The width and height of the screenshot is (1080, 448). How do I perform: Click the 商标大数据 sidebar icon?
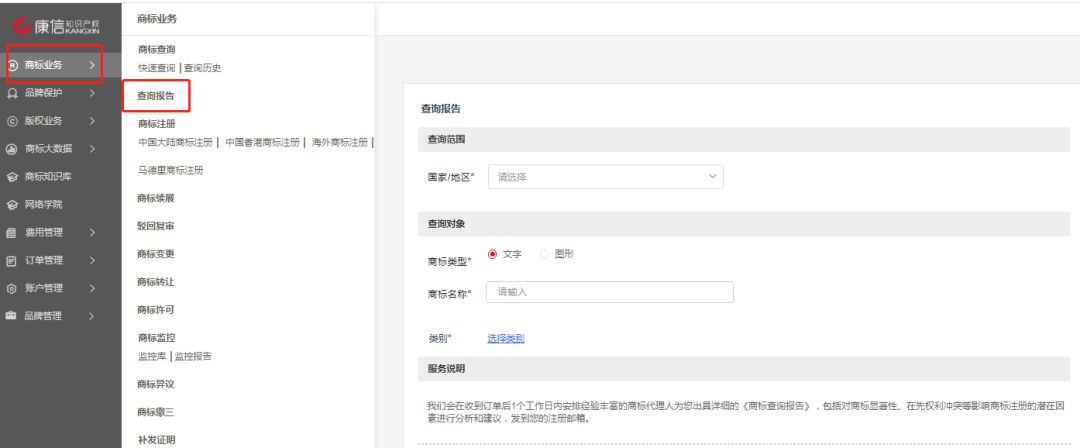click(x=12, y=149)
